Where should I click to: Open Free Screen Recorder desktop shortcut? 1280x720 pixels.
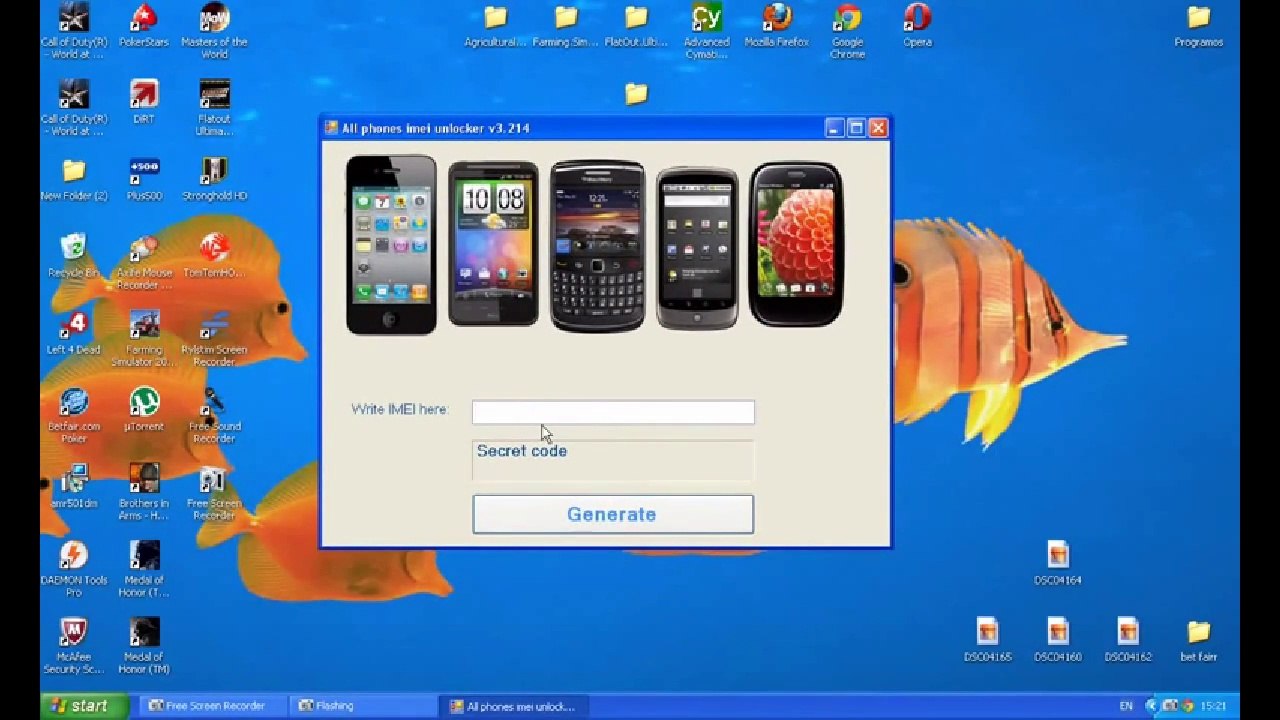(214, 492)
